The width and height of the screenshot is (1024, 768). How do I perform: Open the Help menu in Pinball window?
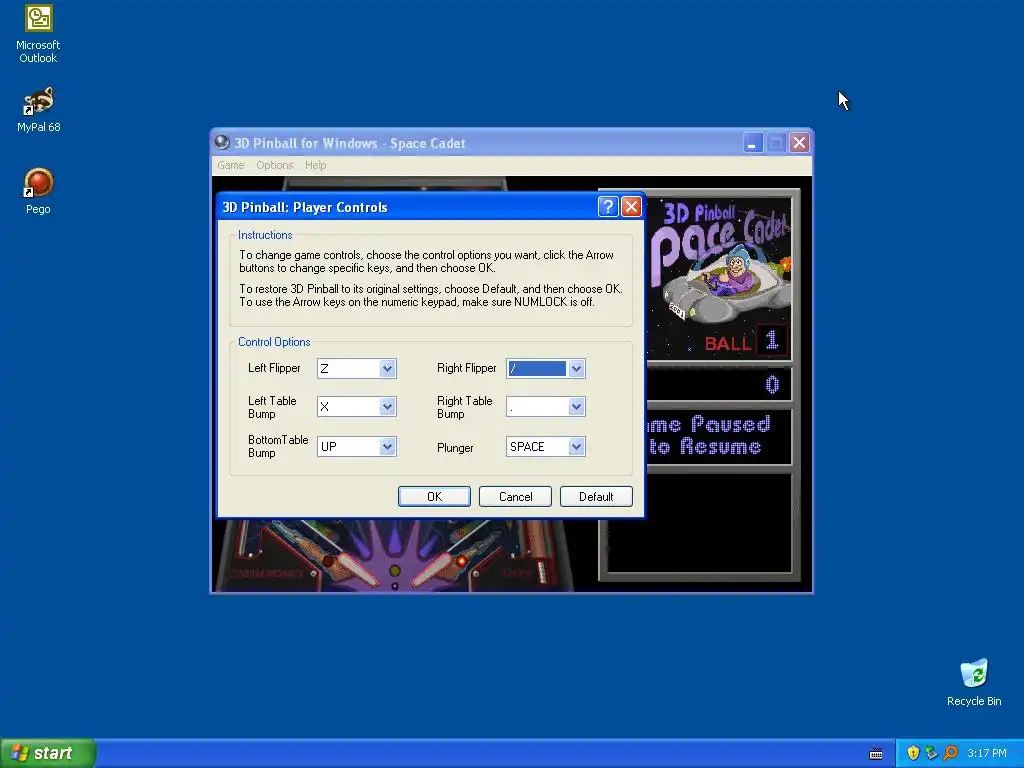click(x=315, y=165)
